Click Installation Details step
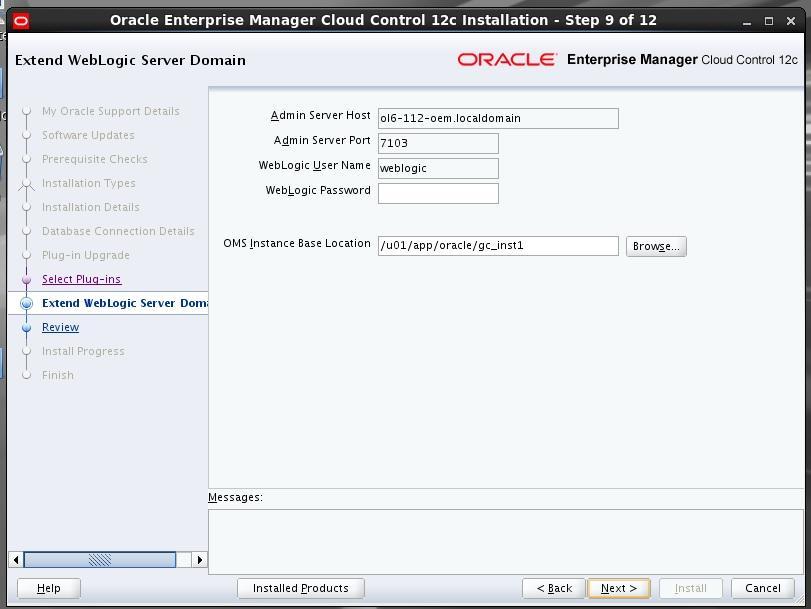Screen dimensions: 811x609 (x=91, y=207)
